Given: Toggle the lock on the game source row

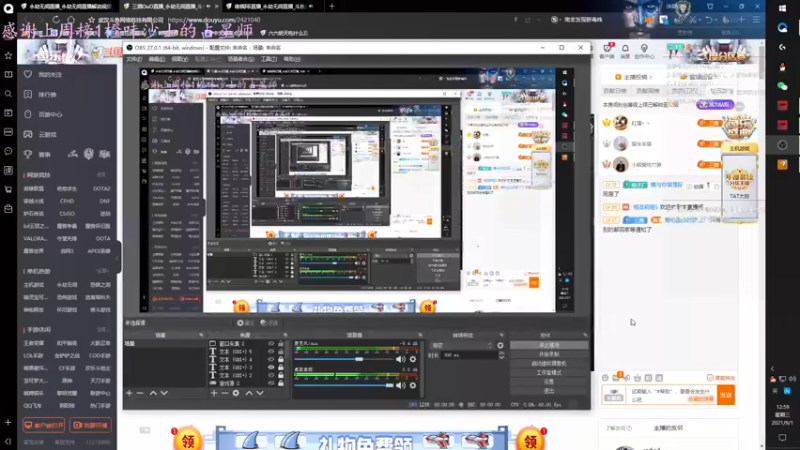Looking at the screenshot, I should tap(281, 383).
